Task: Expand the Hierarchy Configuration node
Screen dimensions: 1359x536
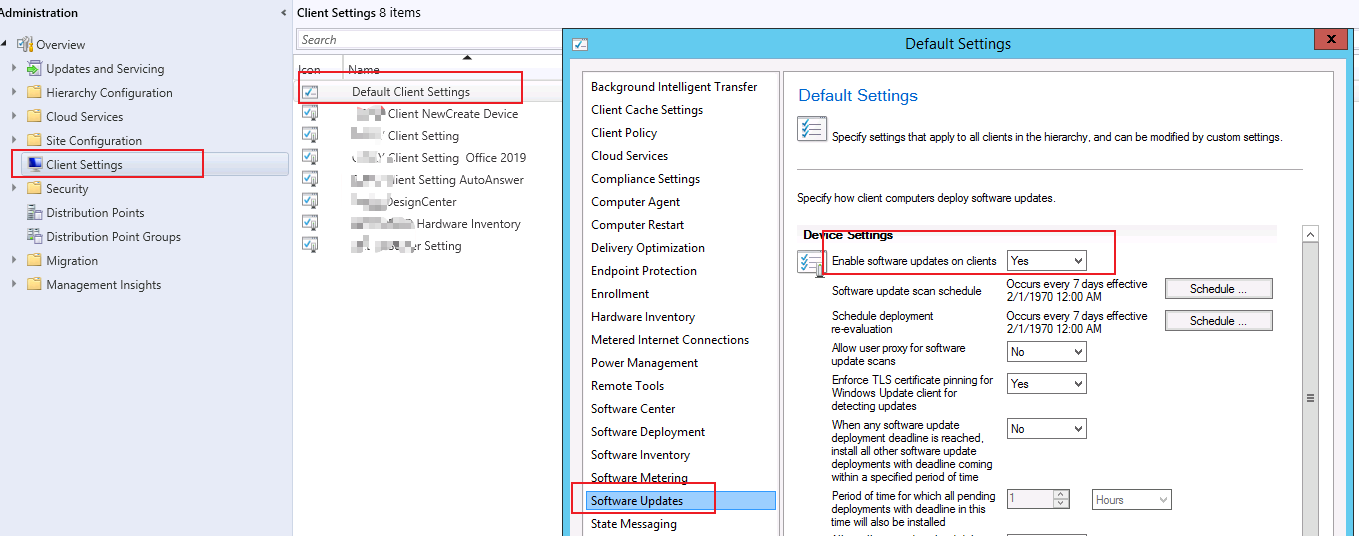Action: point(14,92)
